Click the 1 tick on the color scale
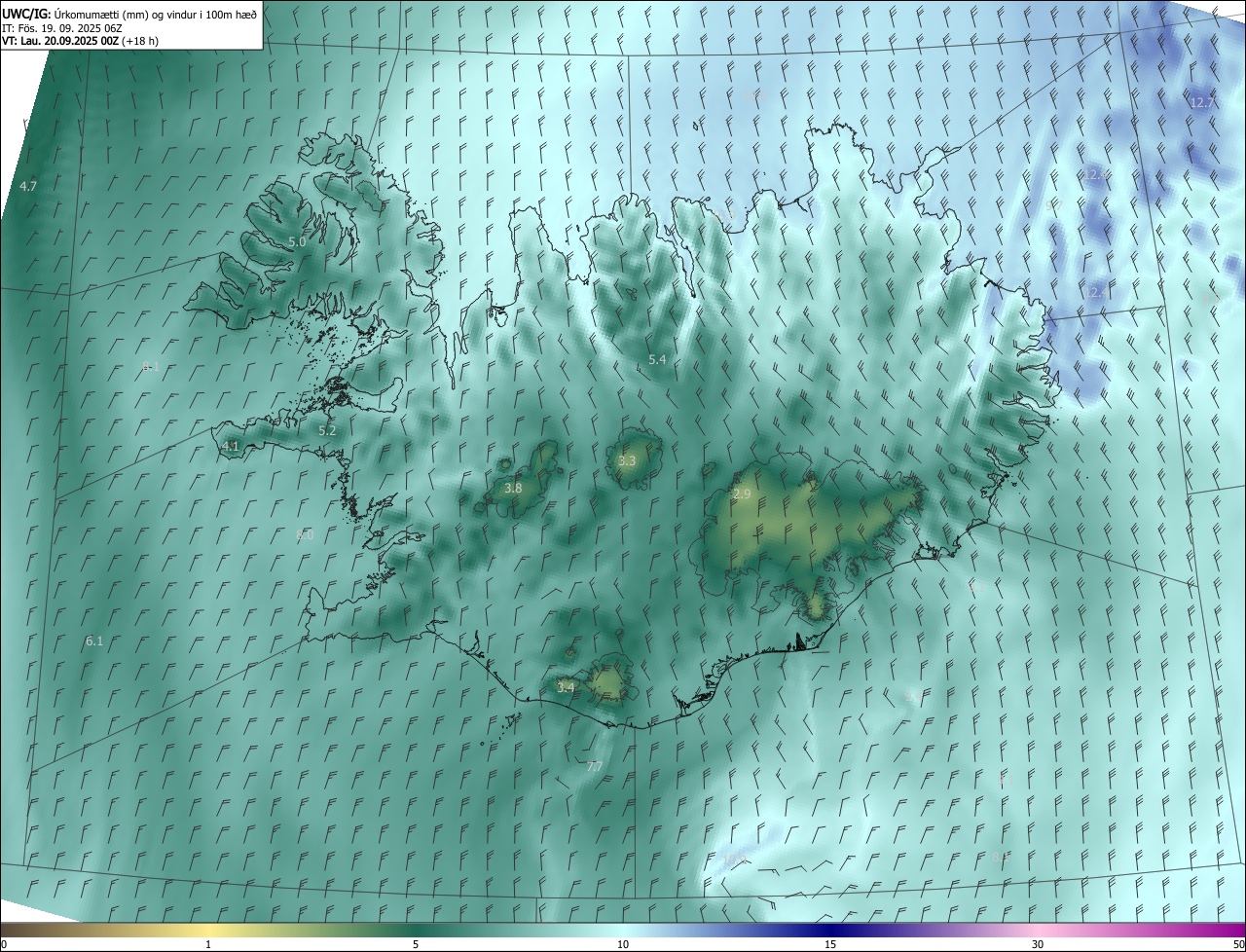Screen dimensions: 1246x952 (x=208, y=944)
